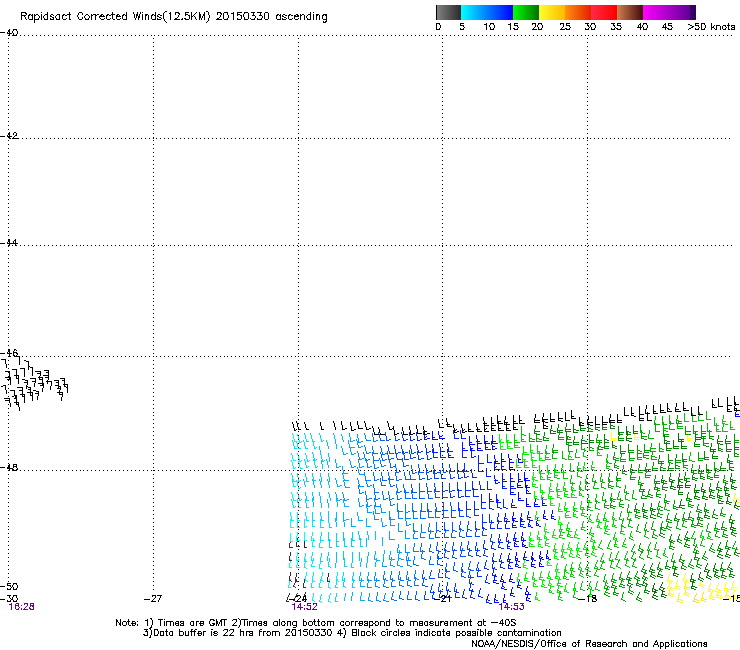
Task: Click the 'Note: 1) Times are GMT' footnote
Action: pyautogui.click(x=172, y=623)
